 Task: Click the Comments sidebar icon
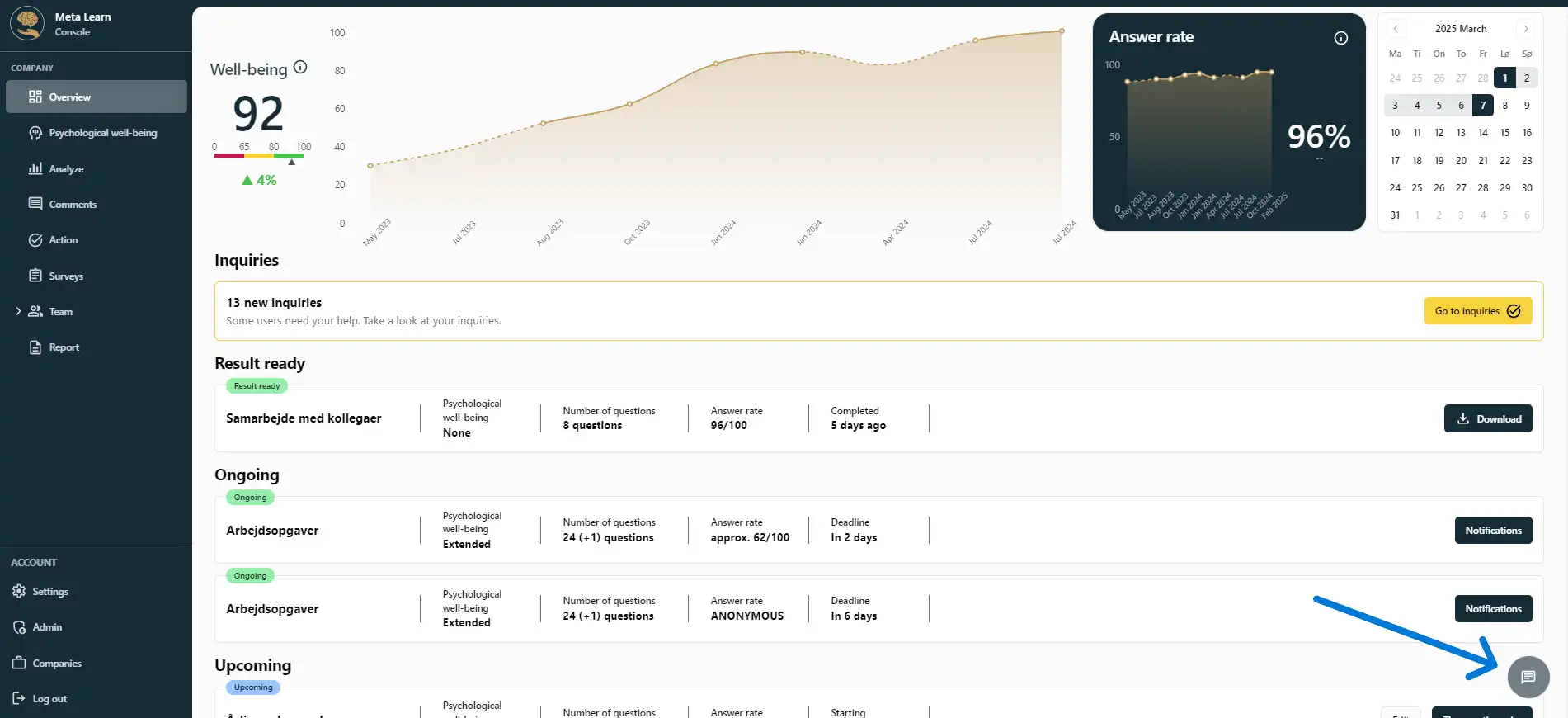point(35,204)
